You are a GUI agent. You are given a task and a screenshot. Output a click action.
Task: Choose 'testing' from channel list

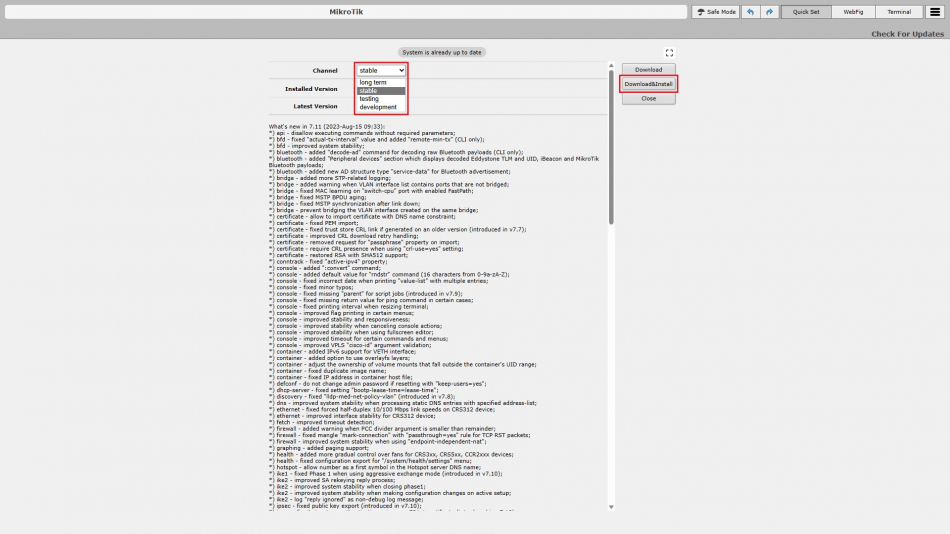(x=369, y=99)
